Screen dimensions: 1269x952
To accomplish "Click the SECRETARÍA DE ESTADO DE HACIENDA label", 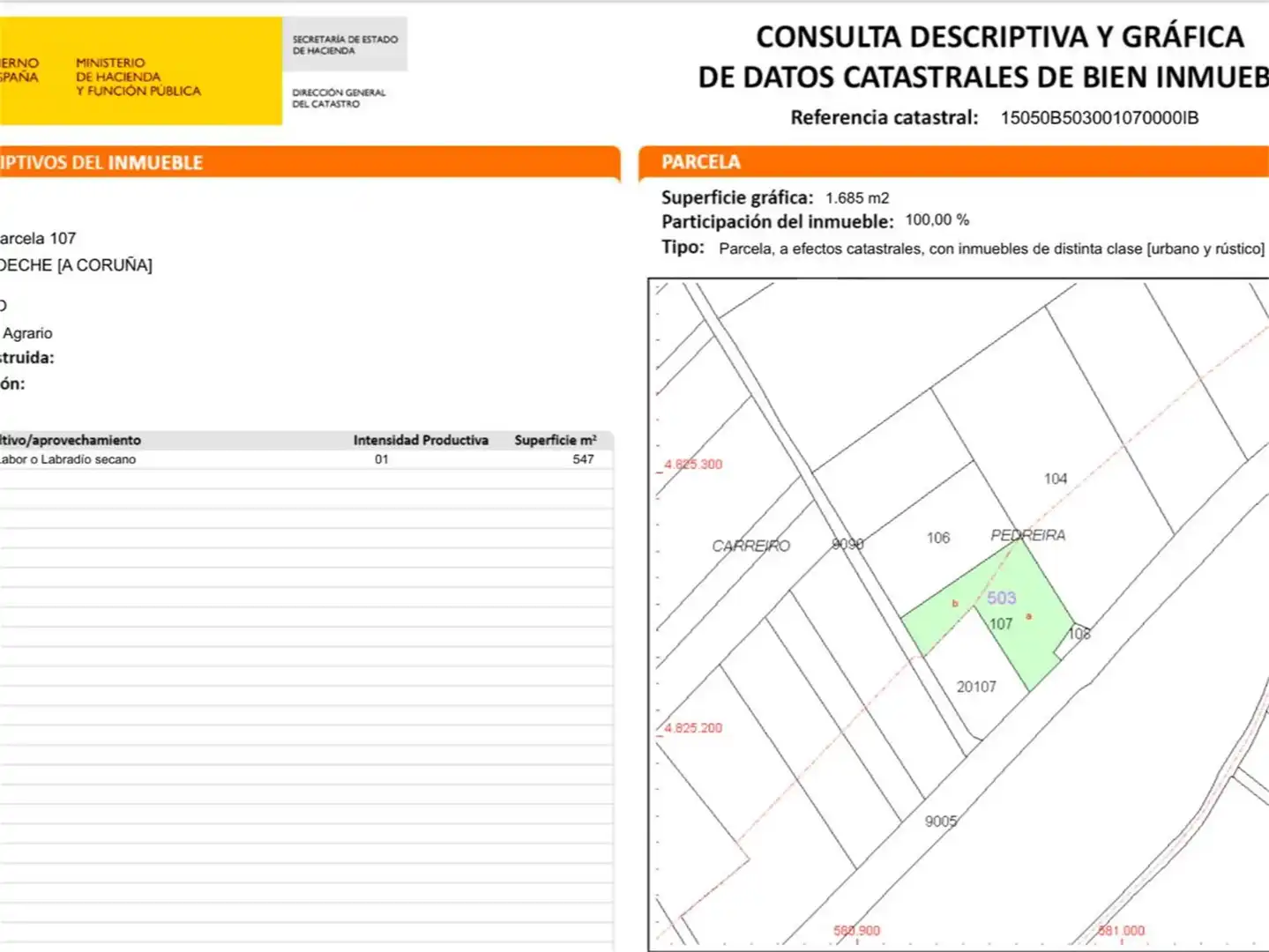I will click(x=345, y=45).
